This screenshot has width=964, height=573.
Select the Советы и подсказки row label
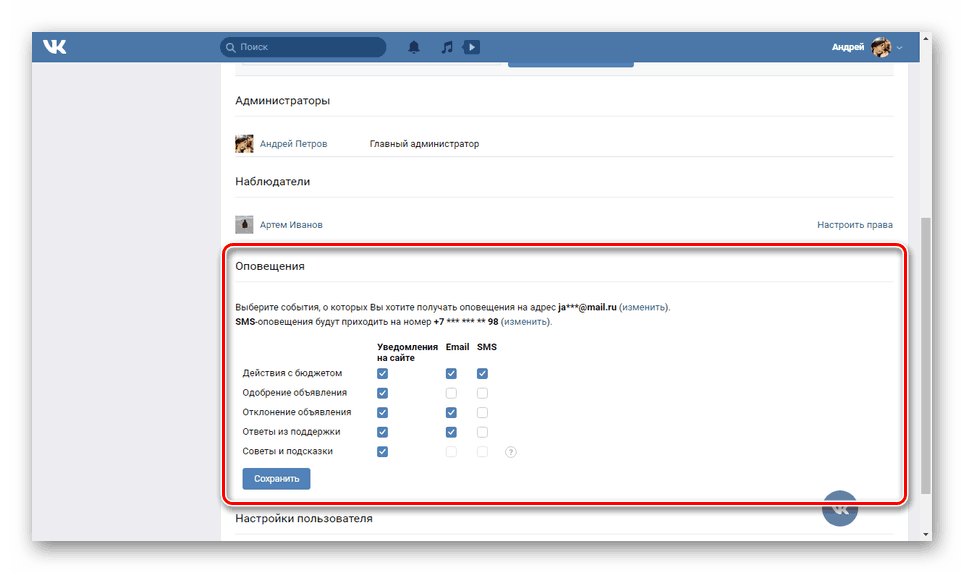287,451
